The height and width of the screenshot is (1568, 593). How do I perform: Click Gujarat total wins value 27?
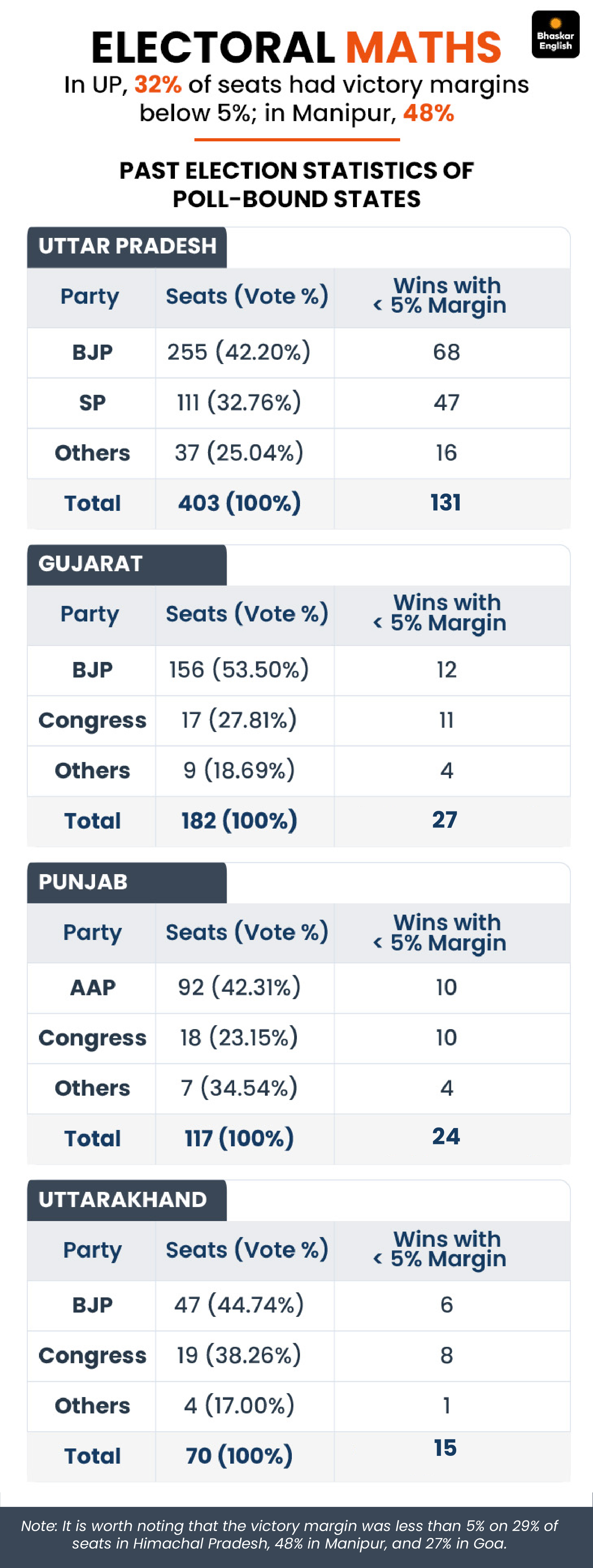[445, 820]
